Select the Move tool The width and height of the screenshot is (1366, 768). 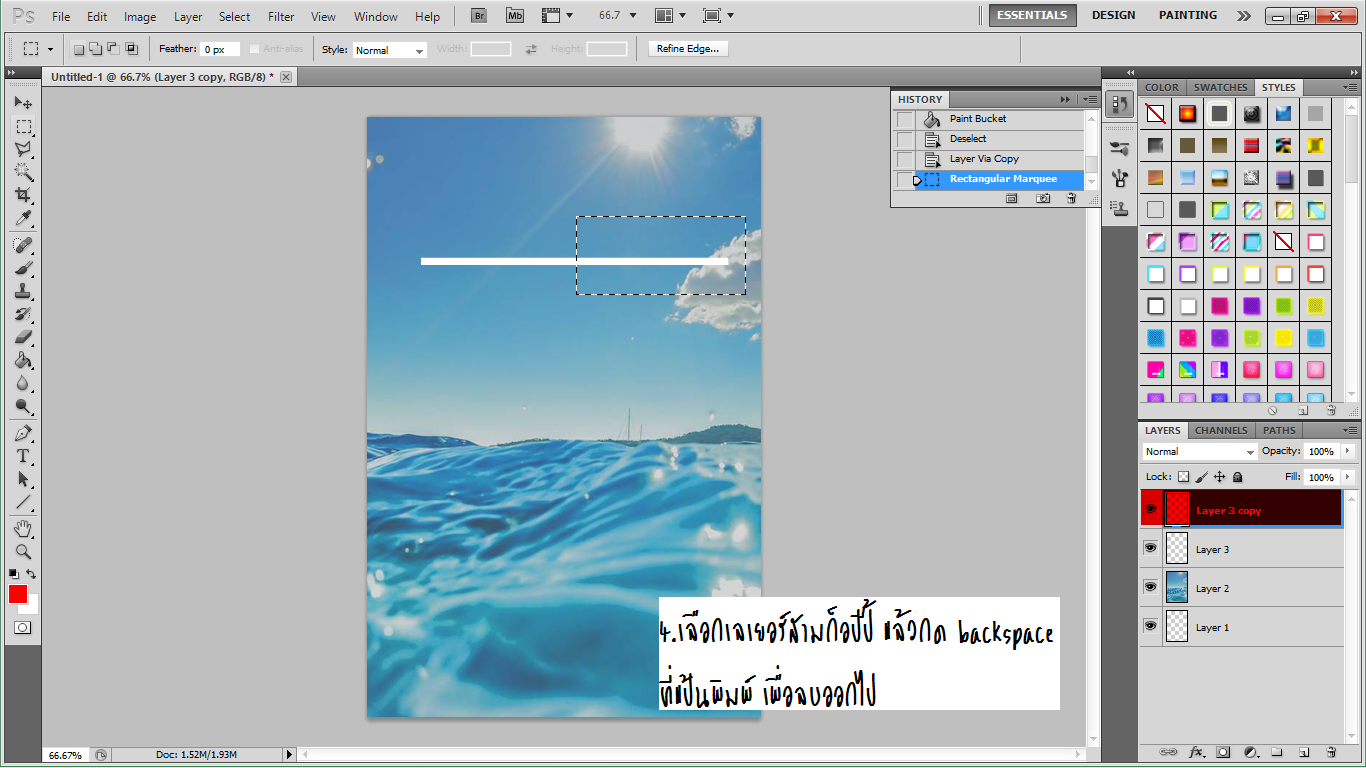point(23,102)
